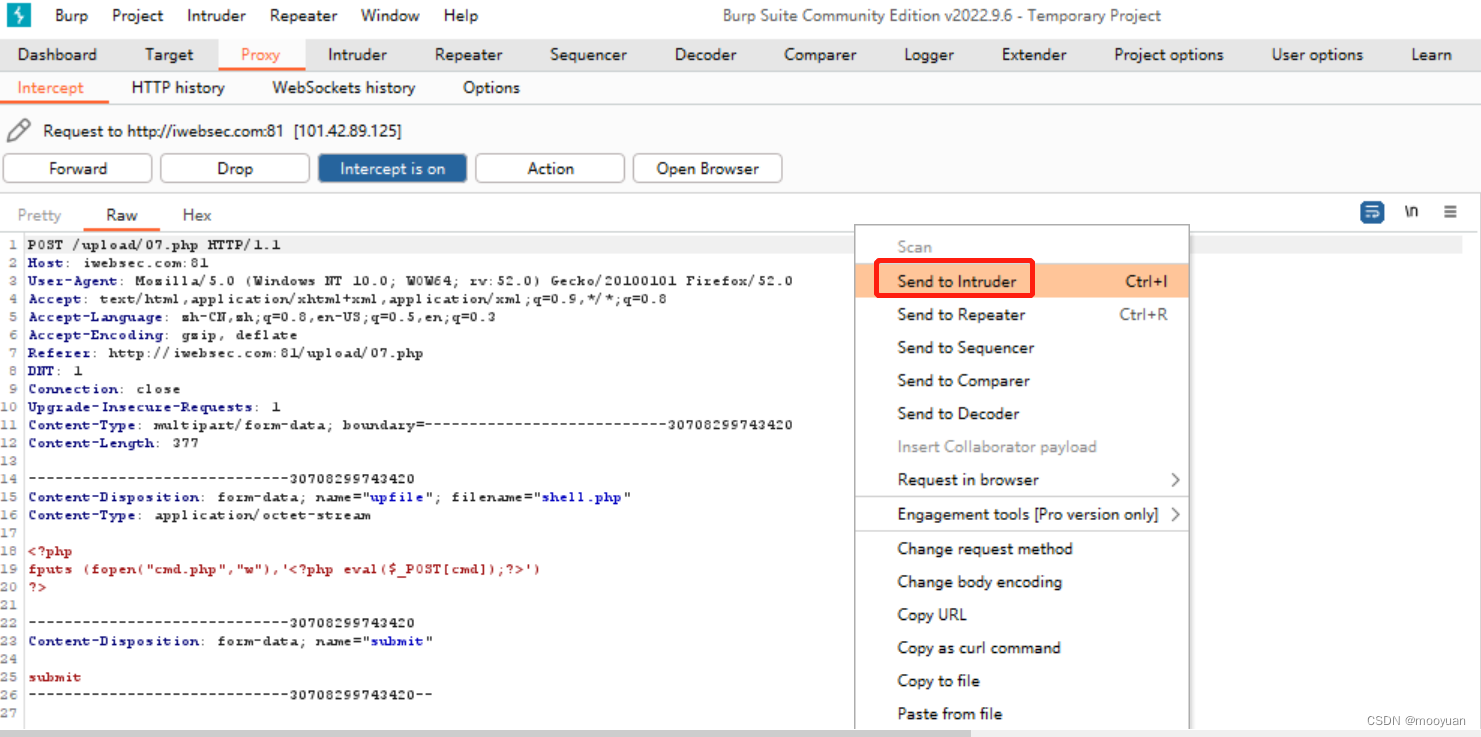The width and height of the screenshot is (1481, 737).
Task: Choose Send to Decoder
Action: pos(1022,413)
